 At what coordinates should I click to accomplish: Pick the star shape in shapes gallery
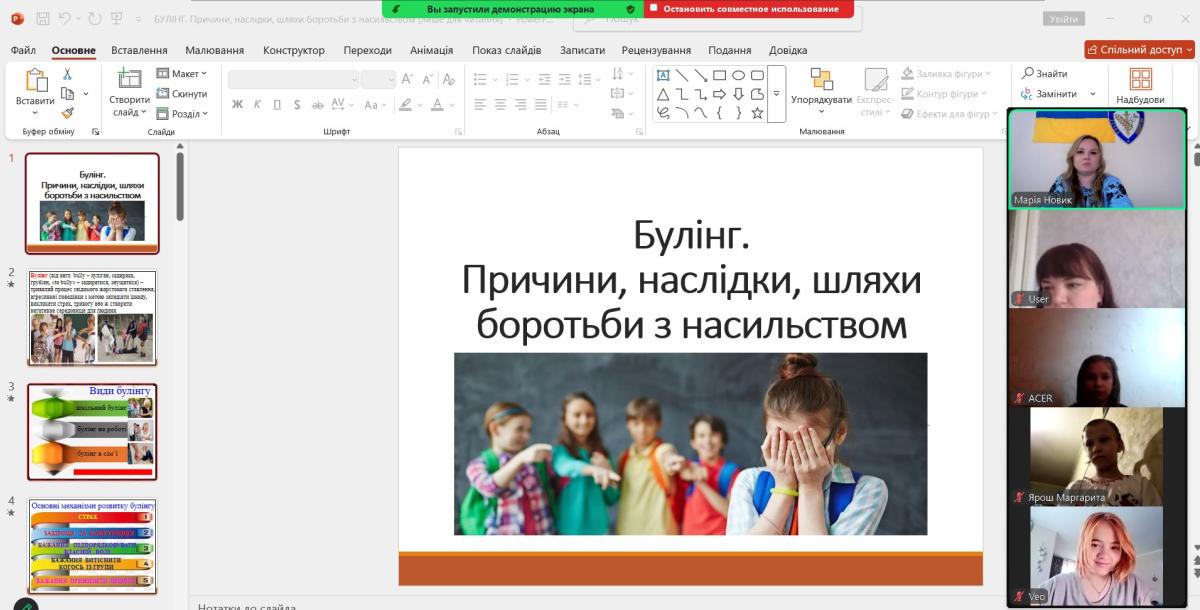coord(757,113)
